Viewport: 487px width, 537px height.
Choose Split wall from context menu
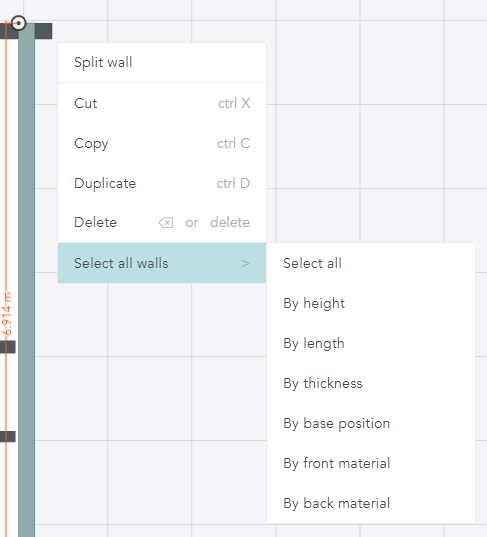click(162, 63)
